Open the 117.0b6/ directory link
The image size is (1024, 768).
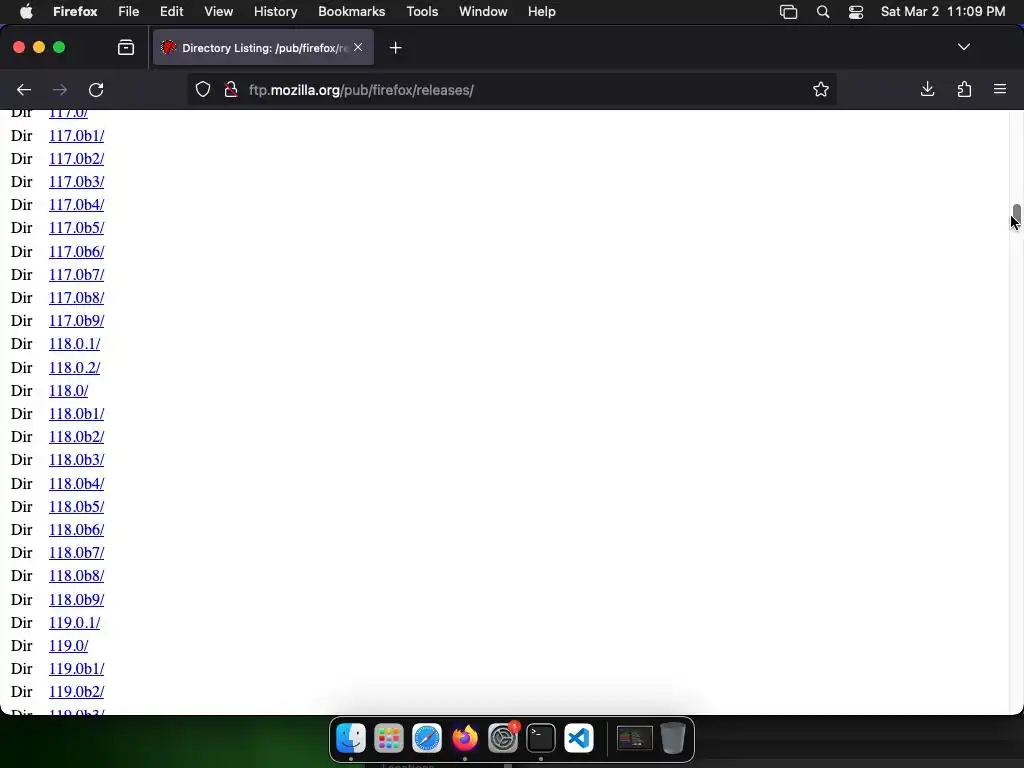click(76, 251)
